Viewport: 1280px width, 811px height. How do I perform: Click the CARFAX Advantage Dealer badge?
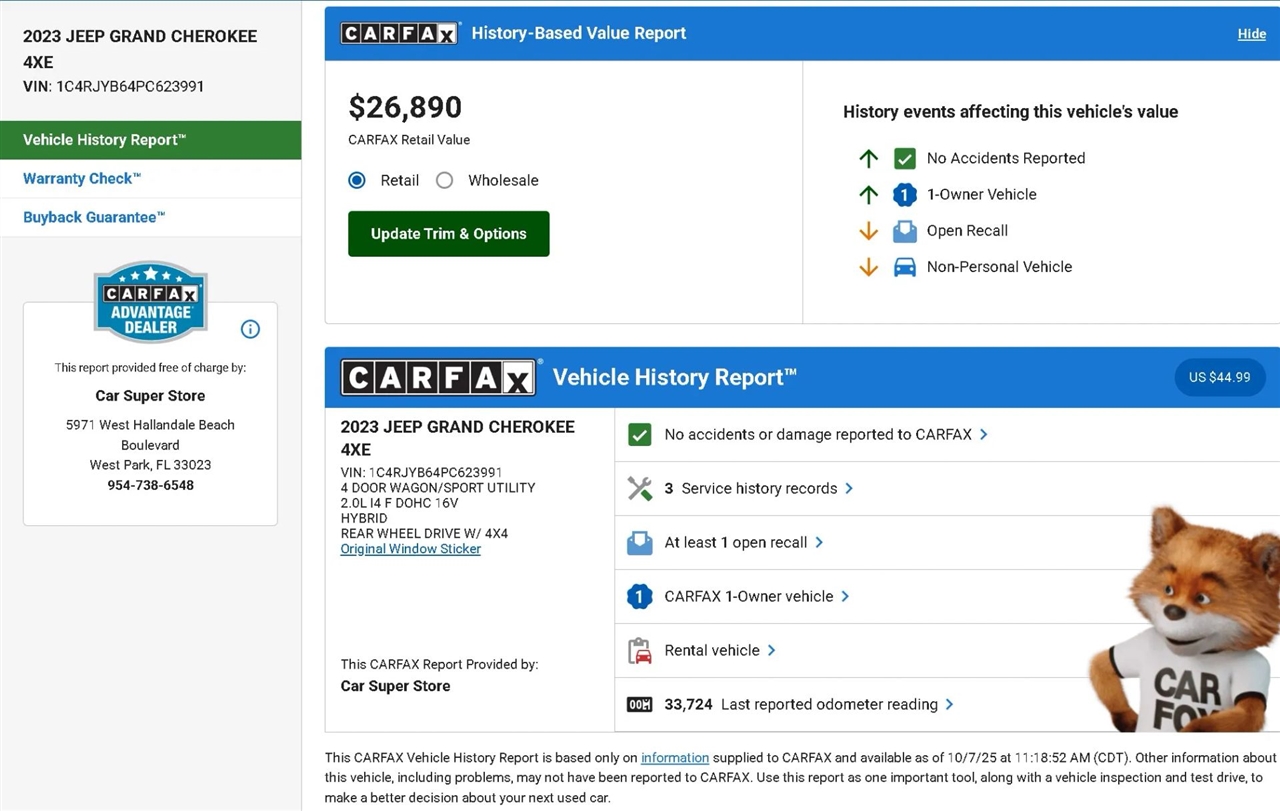point(150,302)
